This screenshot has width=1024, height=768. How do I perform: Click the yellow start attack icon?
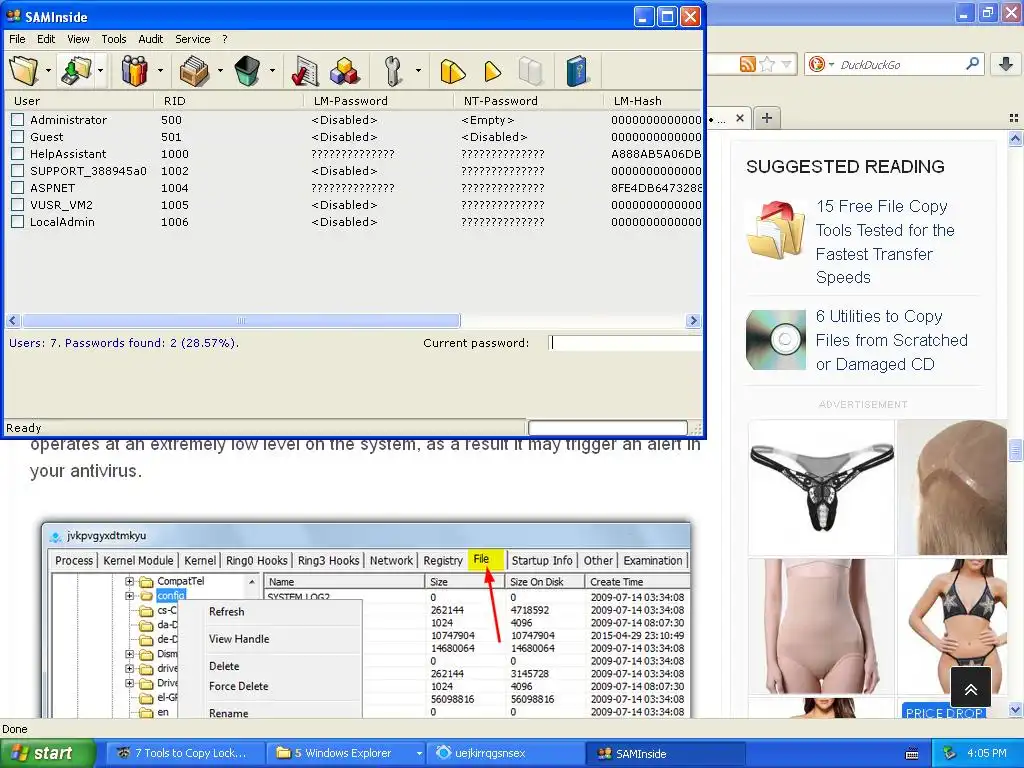tap(452, 71)
